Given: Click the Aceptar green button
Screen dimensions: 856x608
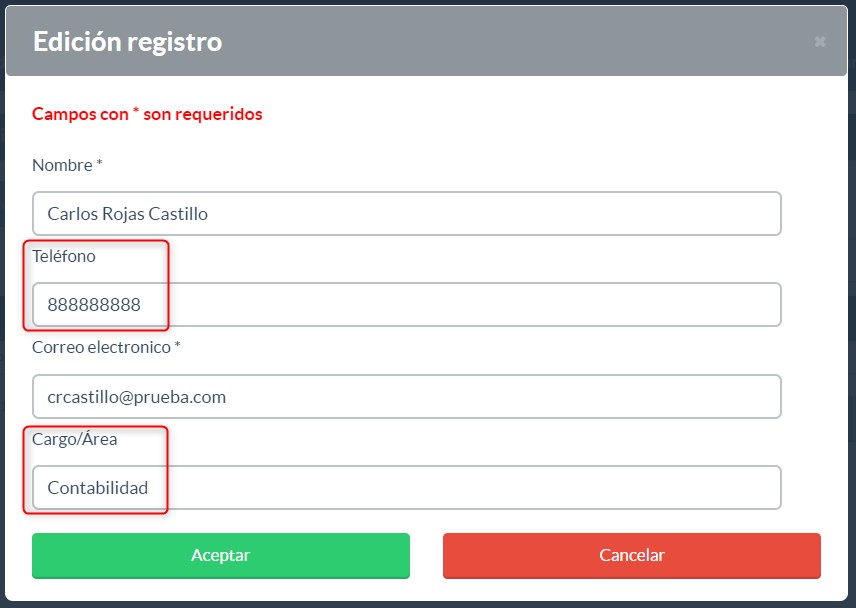Looking at the screenshot, I should click(x=221, y=556).
